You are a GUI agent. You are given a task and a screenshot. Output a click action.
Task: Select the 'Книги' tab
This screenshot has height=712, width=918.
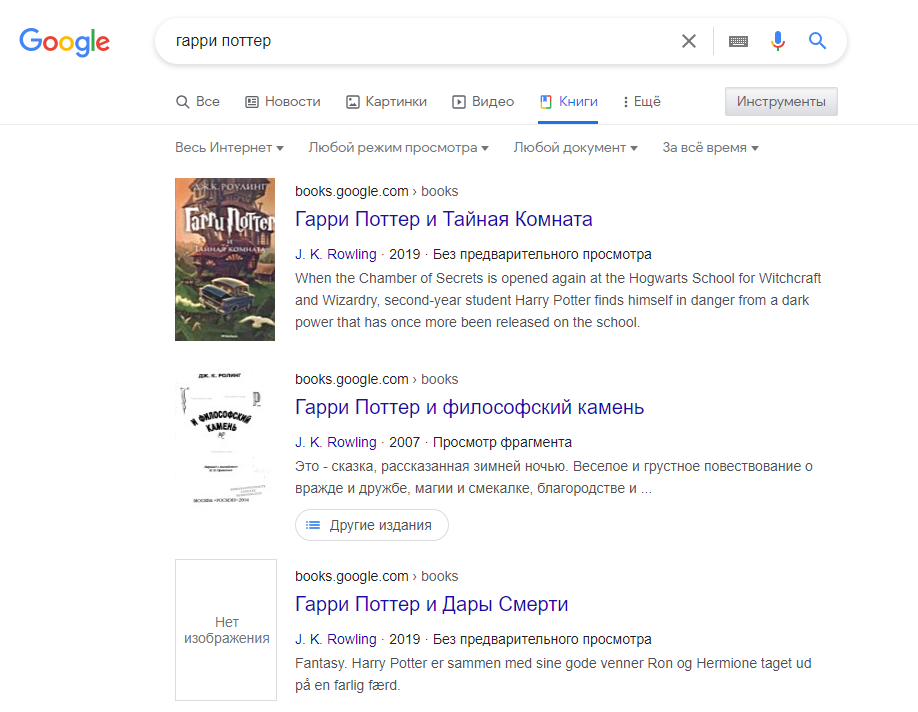click(568, 102)
